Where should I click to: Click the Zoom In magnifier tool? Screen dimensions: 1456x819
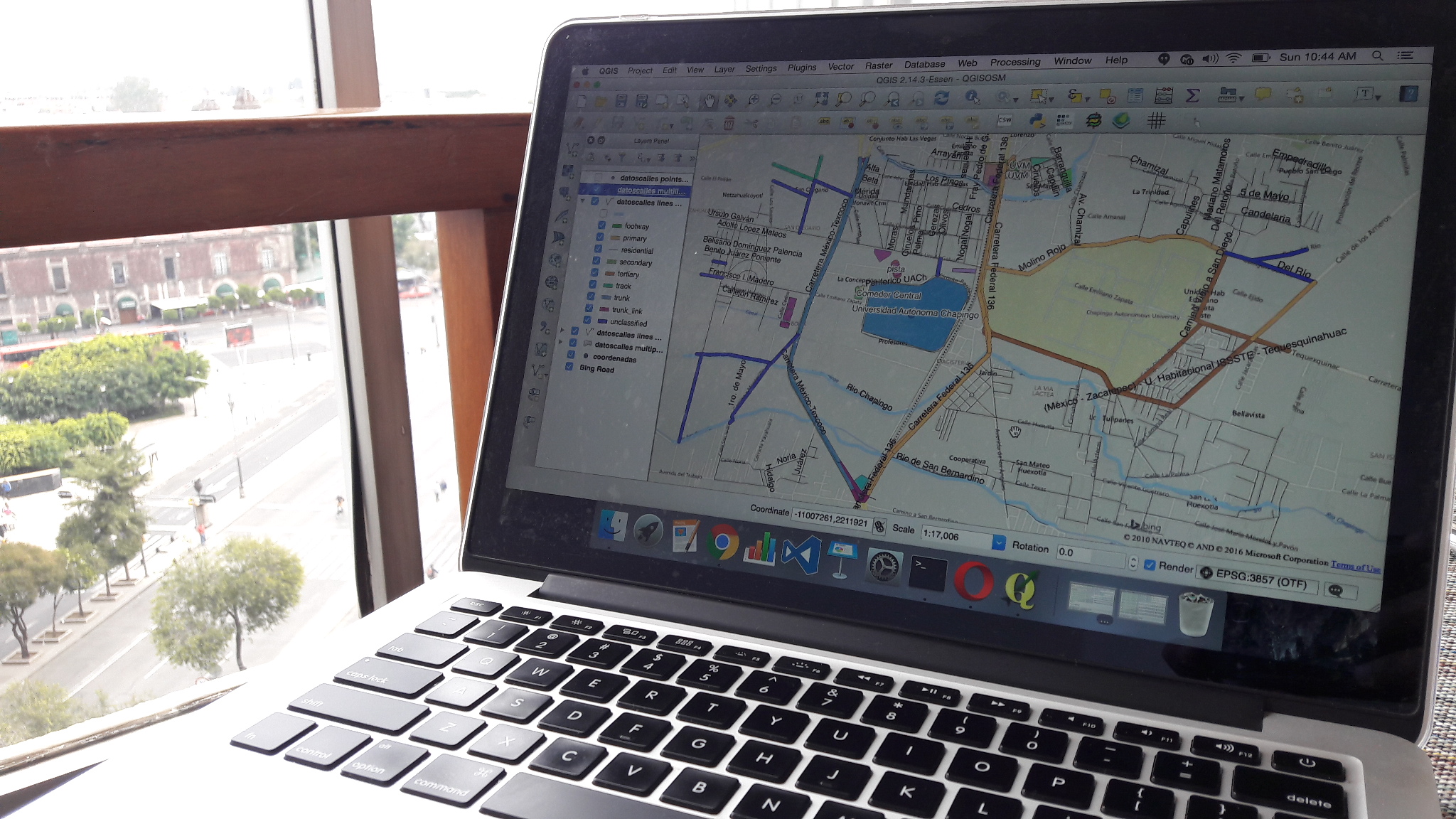coord(753,100)
